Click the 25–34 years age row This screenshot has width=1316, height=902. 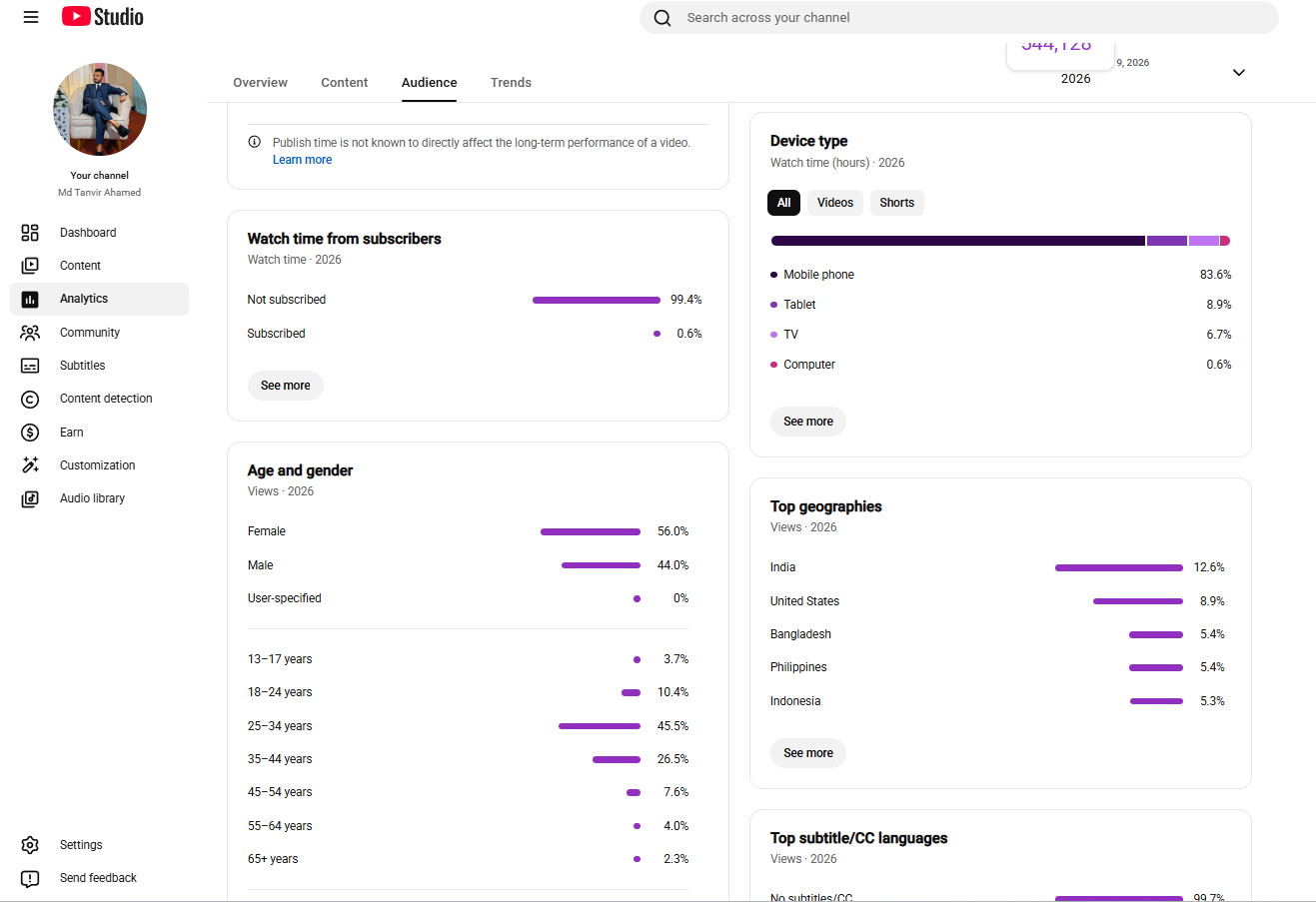click(x=468, y=726)
